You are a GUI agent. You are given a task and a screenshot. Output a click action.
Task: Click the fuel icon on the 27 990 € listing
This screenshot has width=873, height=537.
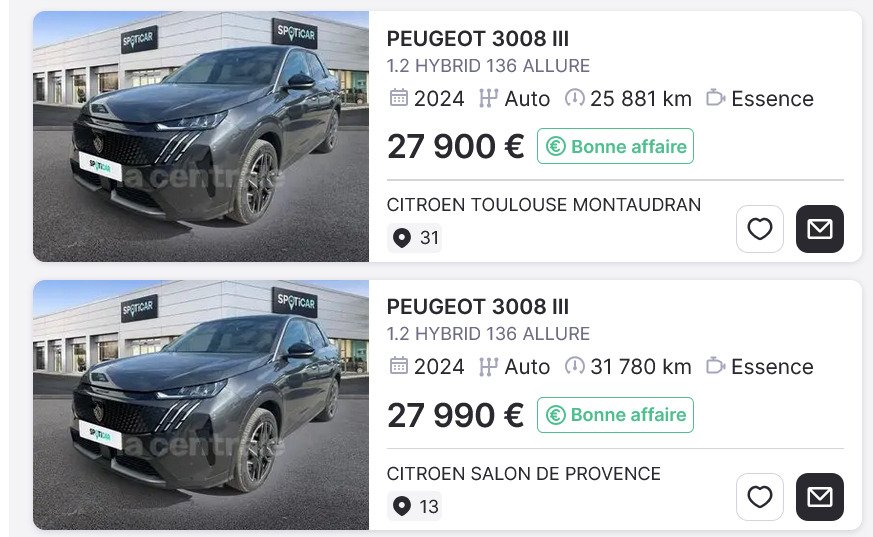click(x=715, y=366)
